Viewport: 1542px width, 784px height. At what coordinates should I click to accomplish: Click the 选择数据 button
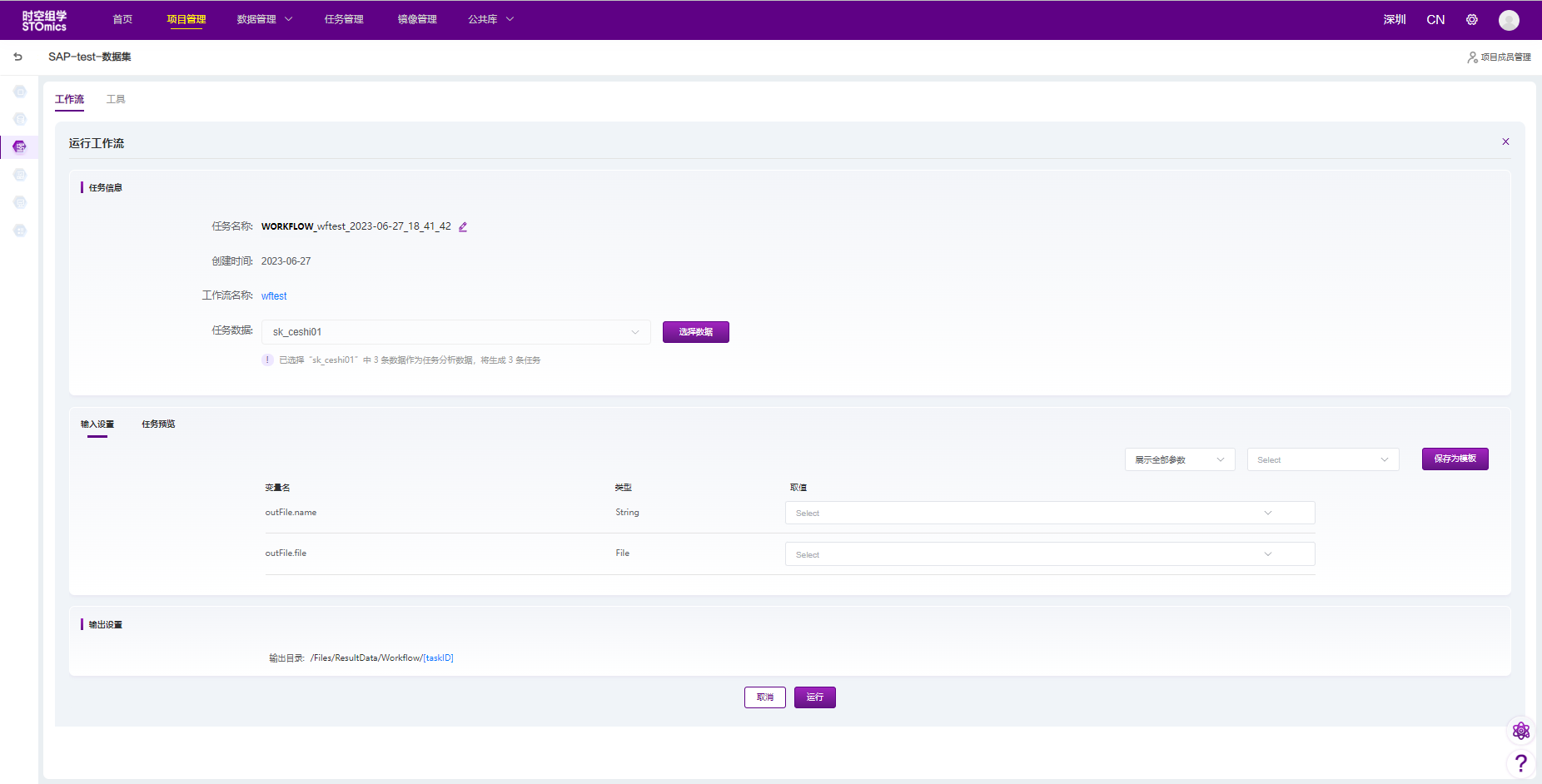coord(695,332)
